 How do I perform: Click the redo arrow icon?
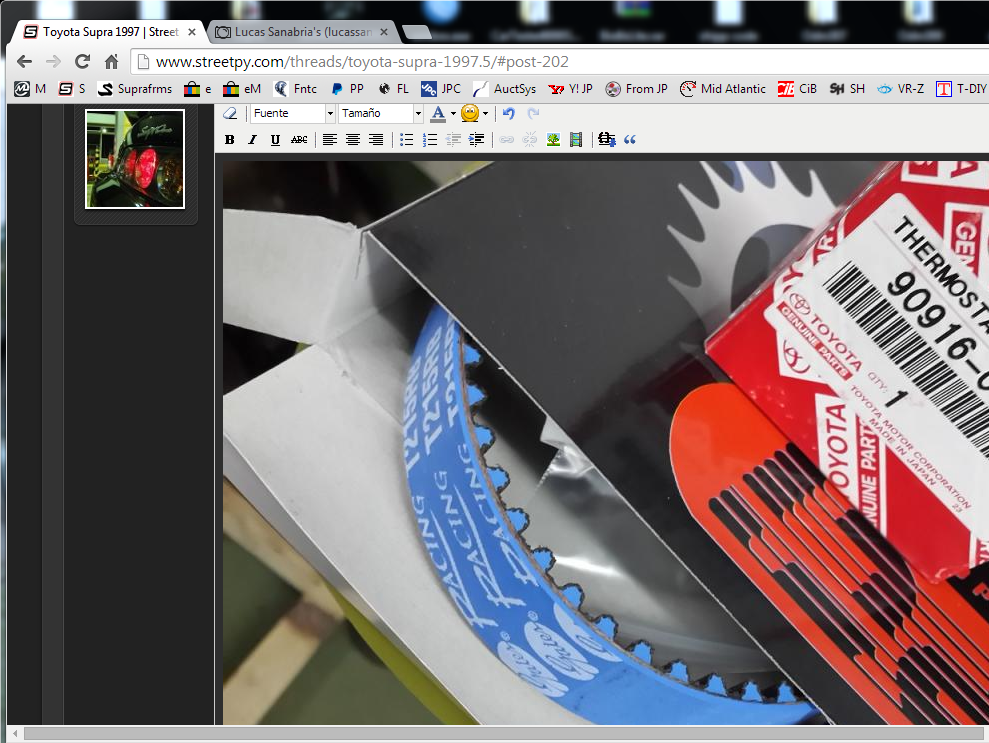[x=533, y=114]
